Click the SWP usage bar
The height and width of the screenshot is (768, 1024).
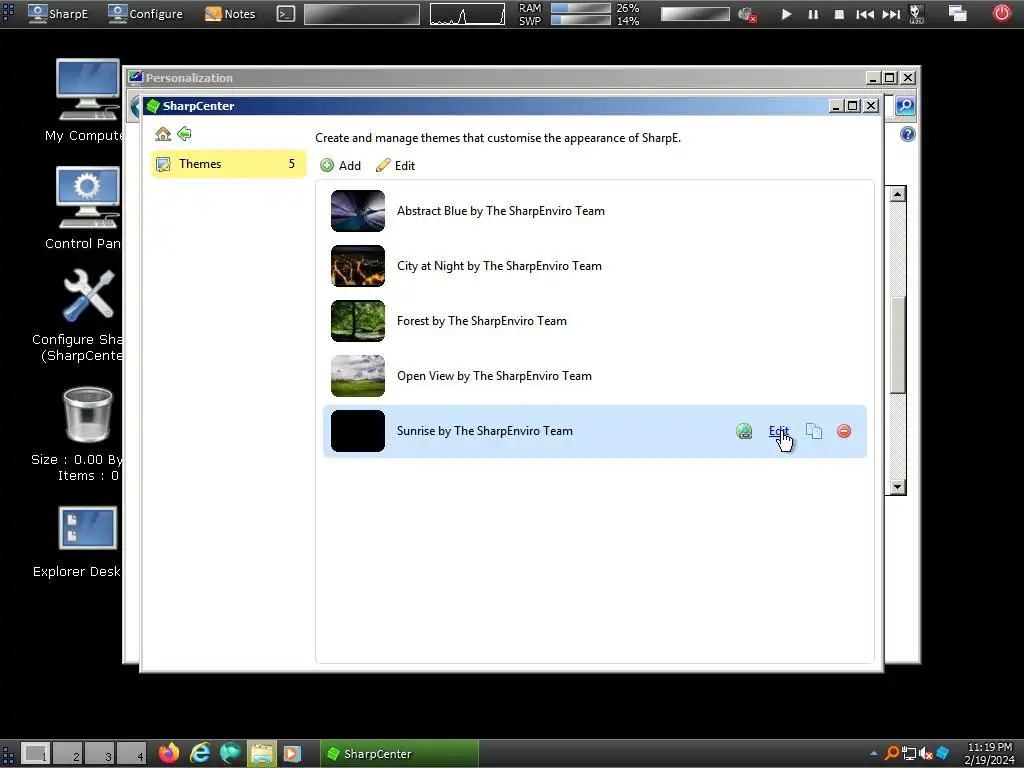[581, 20]
